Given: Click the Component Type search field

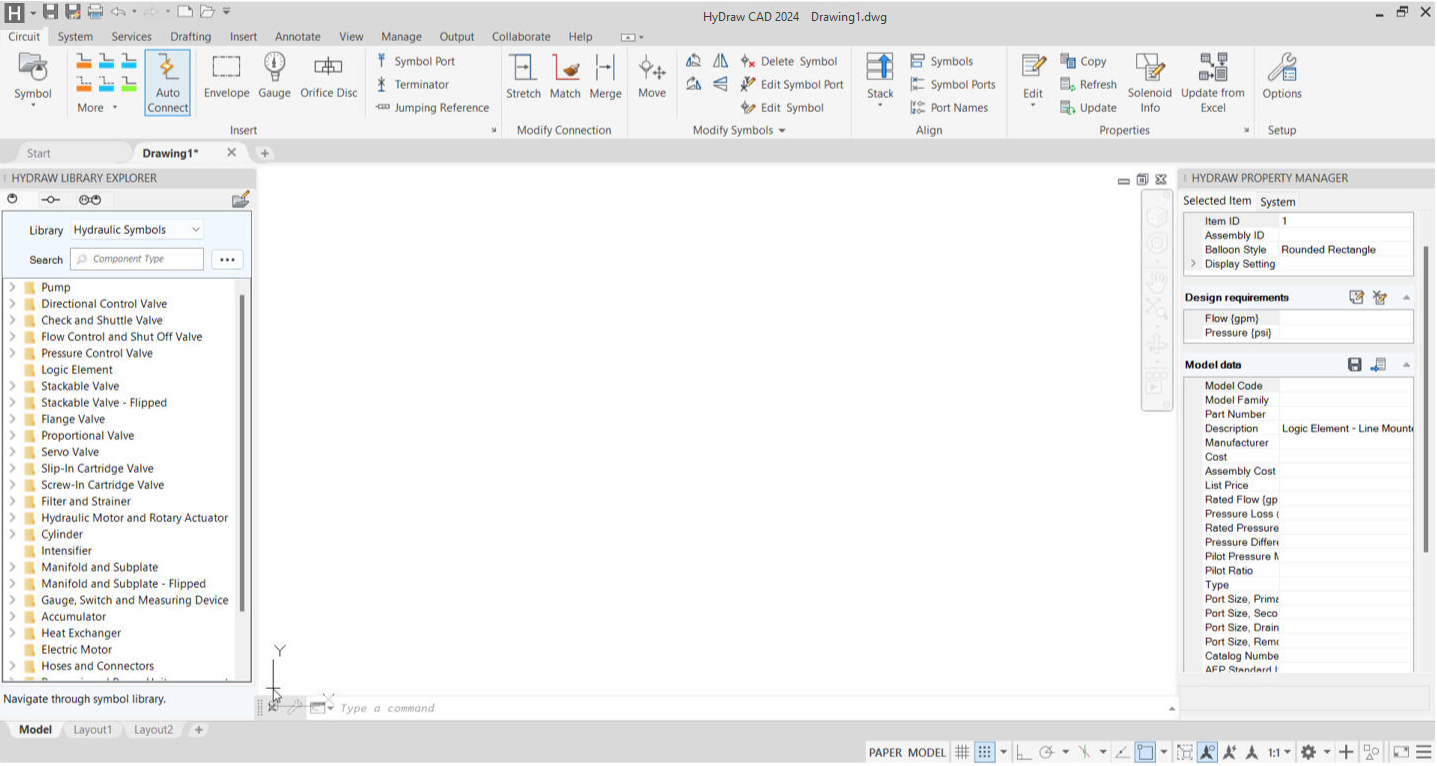Looking at the screenshot, I should click(x=137, y=260).
